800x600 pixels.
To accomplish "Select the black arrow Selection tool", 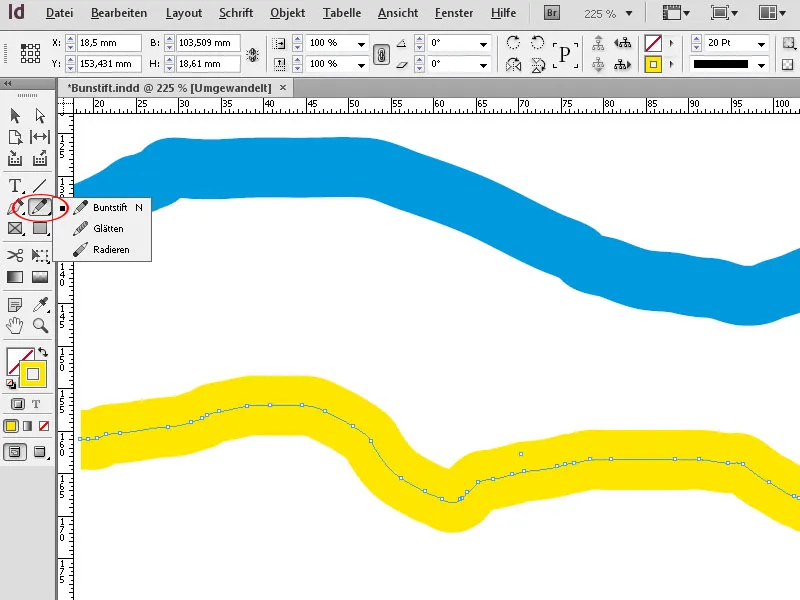I will tap(15, 116).
